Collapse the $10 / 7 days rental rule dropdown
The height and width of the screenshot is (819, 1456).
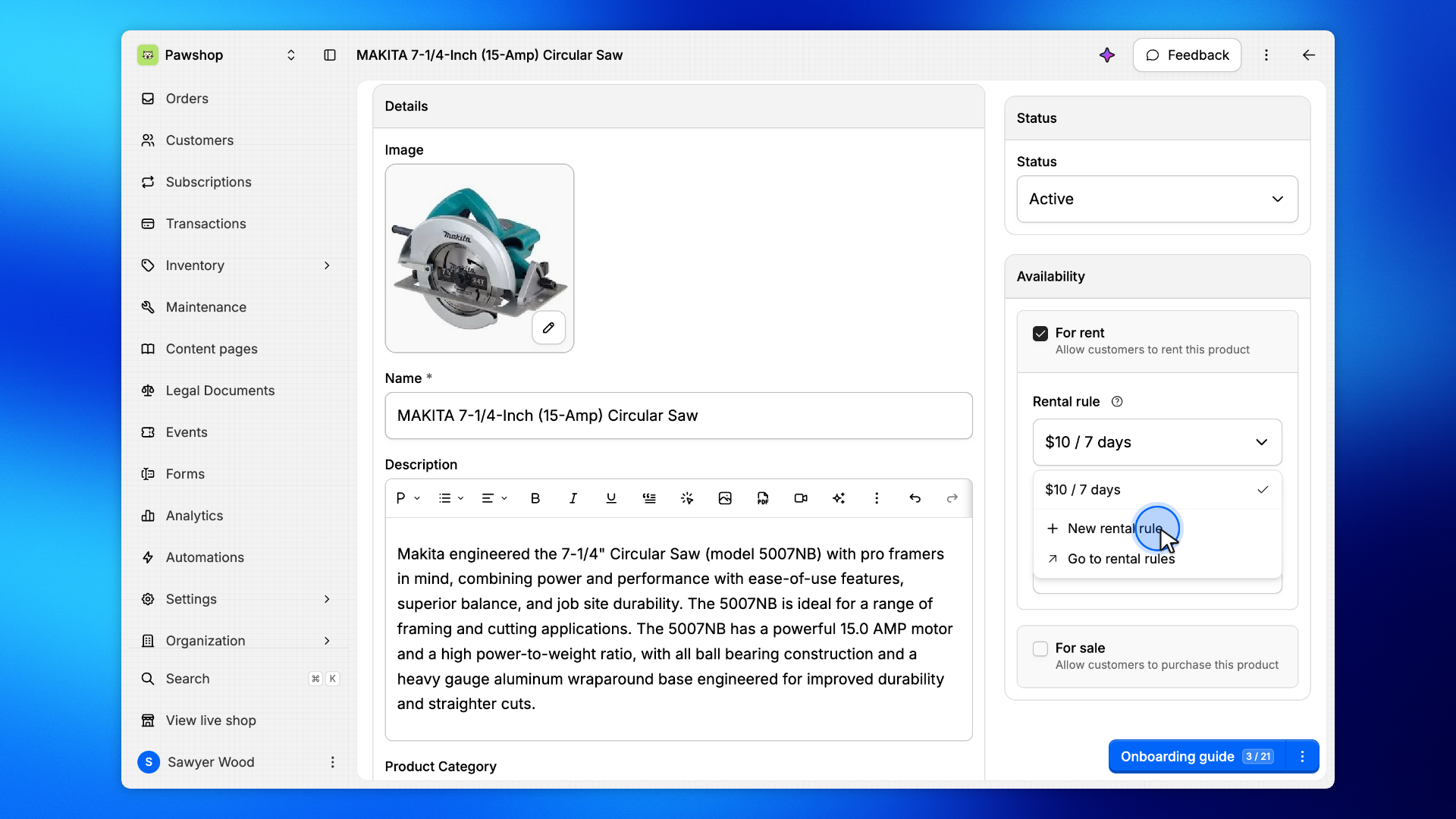click(1157, 442)
